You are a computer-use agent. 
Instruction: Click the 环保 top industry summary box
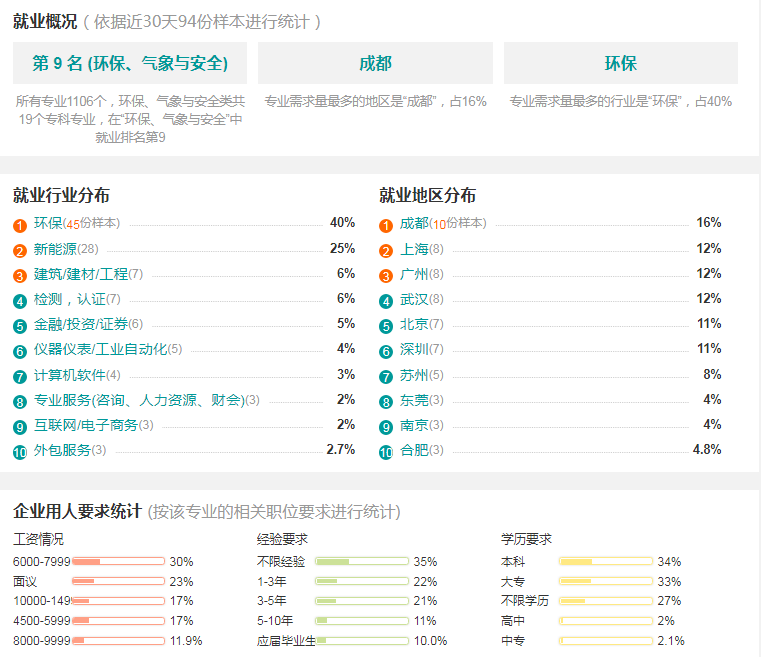(621, 63)
